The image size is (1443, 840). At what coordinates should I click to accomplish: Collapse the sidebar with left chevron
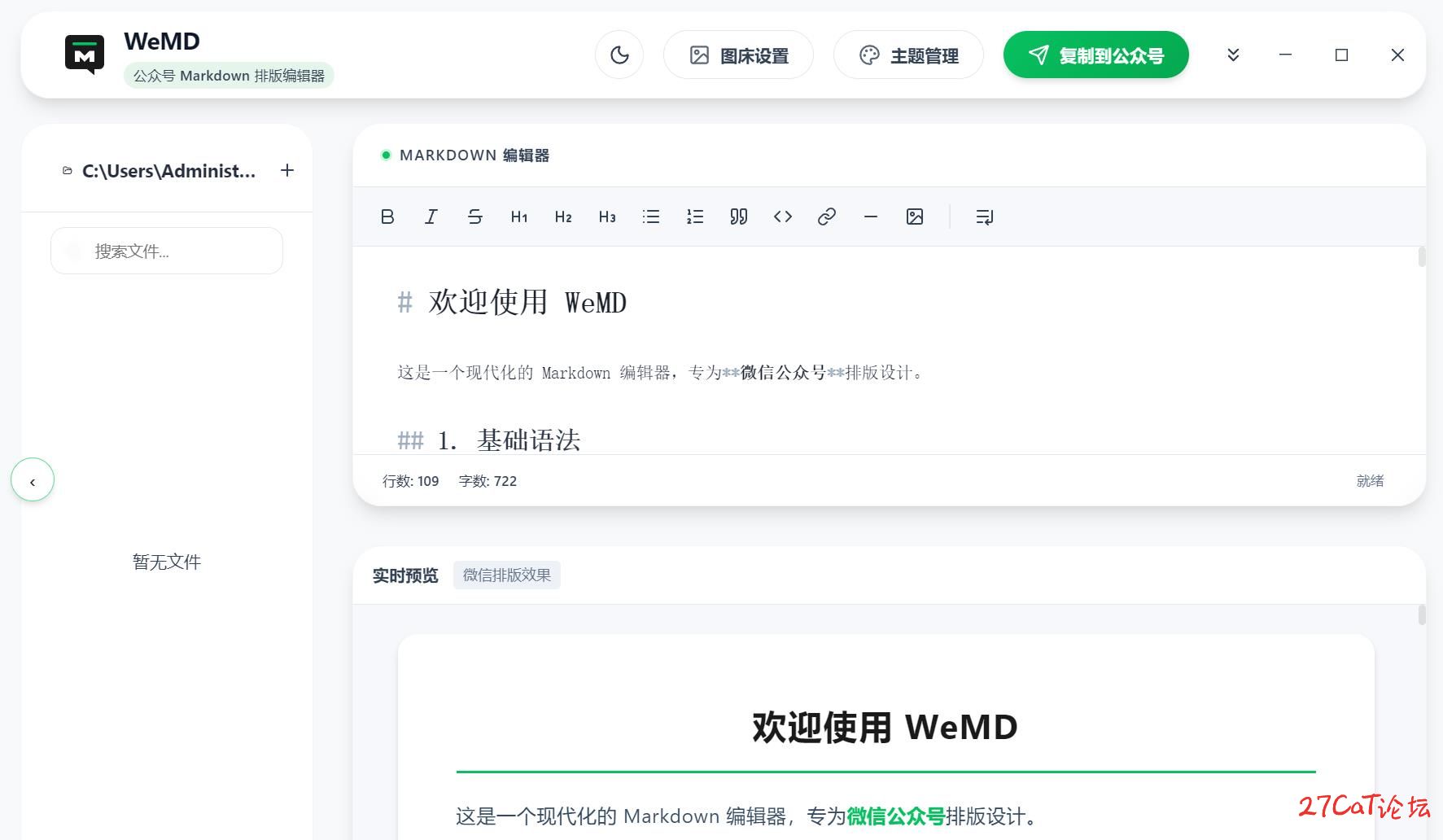33,480
